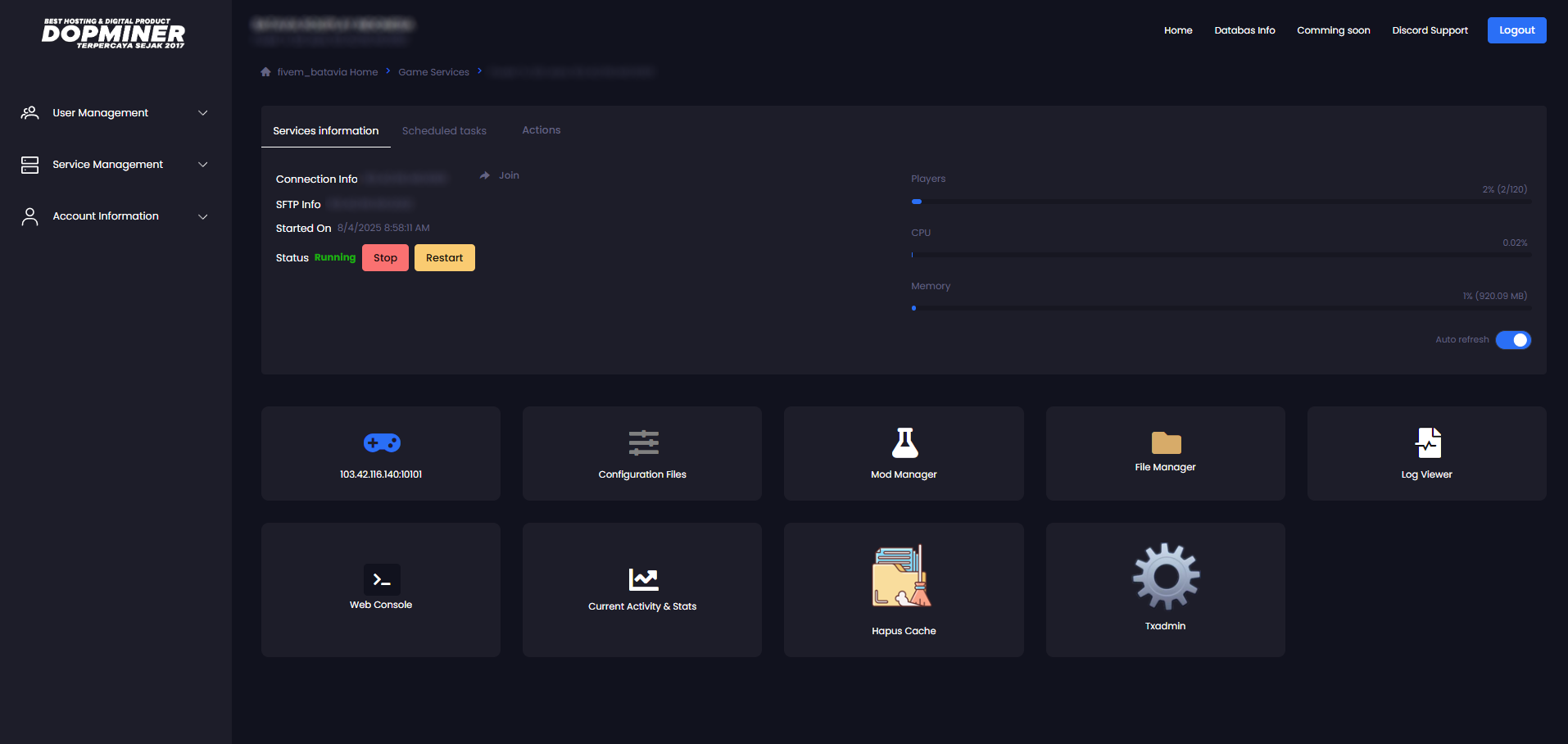Open Game Services breadcrumb link
Viewport: 1568px width, 744px height.
(x=433, y=72)
